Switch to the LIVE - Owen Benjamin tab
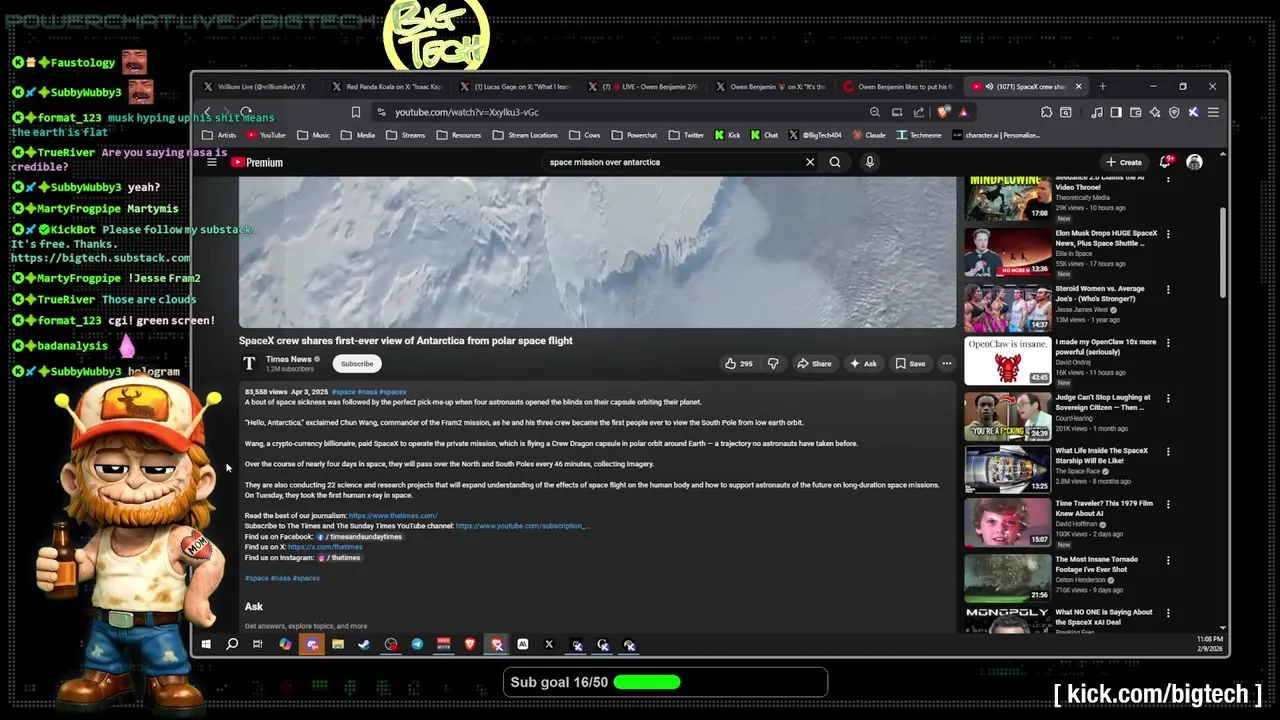The image size is (1280, 720). coord(641,87)
